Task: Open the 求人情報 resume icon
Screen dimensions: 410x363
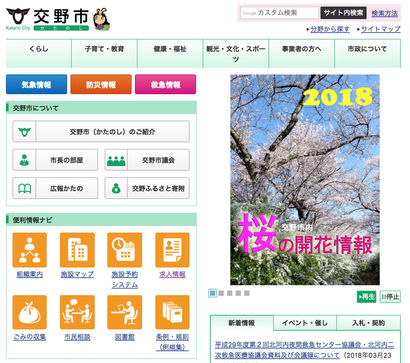Action: pos(172,250)
